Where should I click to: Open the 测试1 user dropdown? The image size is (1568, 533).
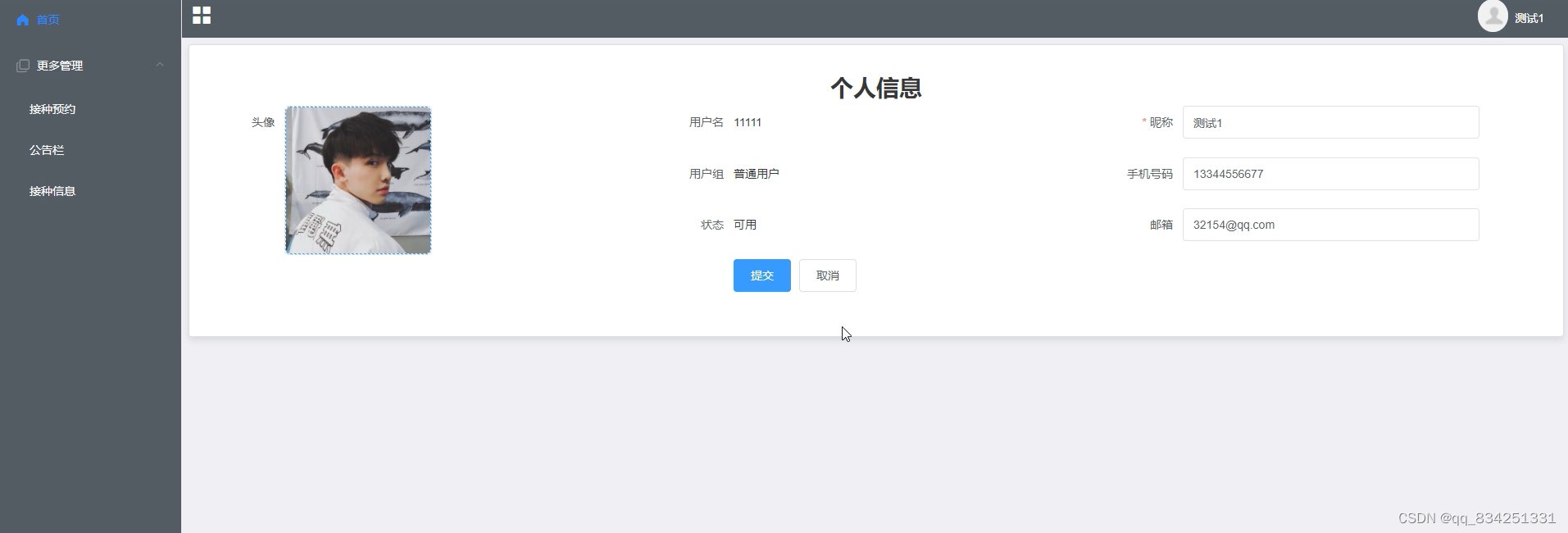coord(1529,18)
